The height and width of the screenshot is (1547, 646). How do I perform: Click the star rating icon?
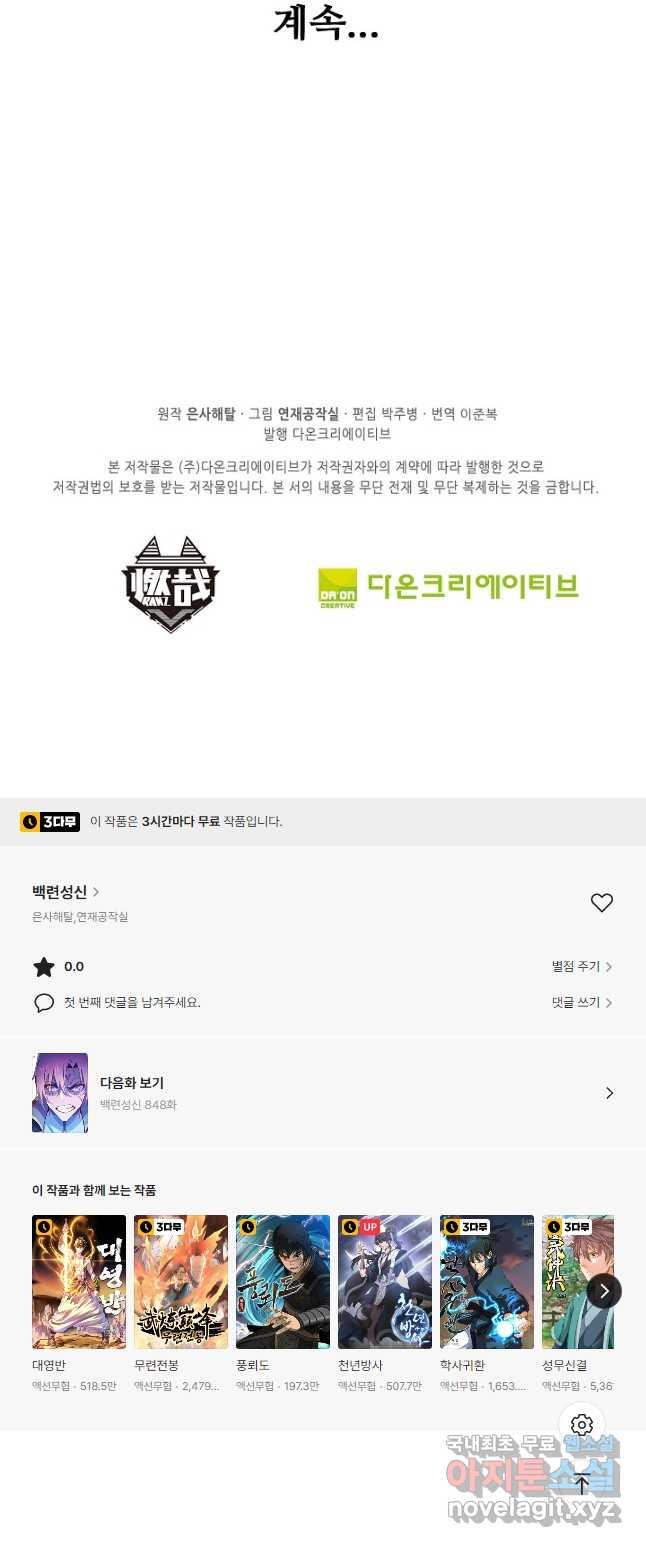coord(44,967)
